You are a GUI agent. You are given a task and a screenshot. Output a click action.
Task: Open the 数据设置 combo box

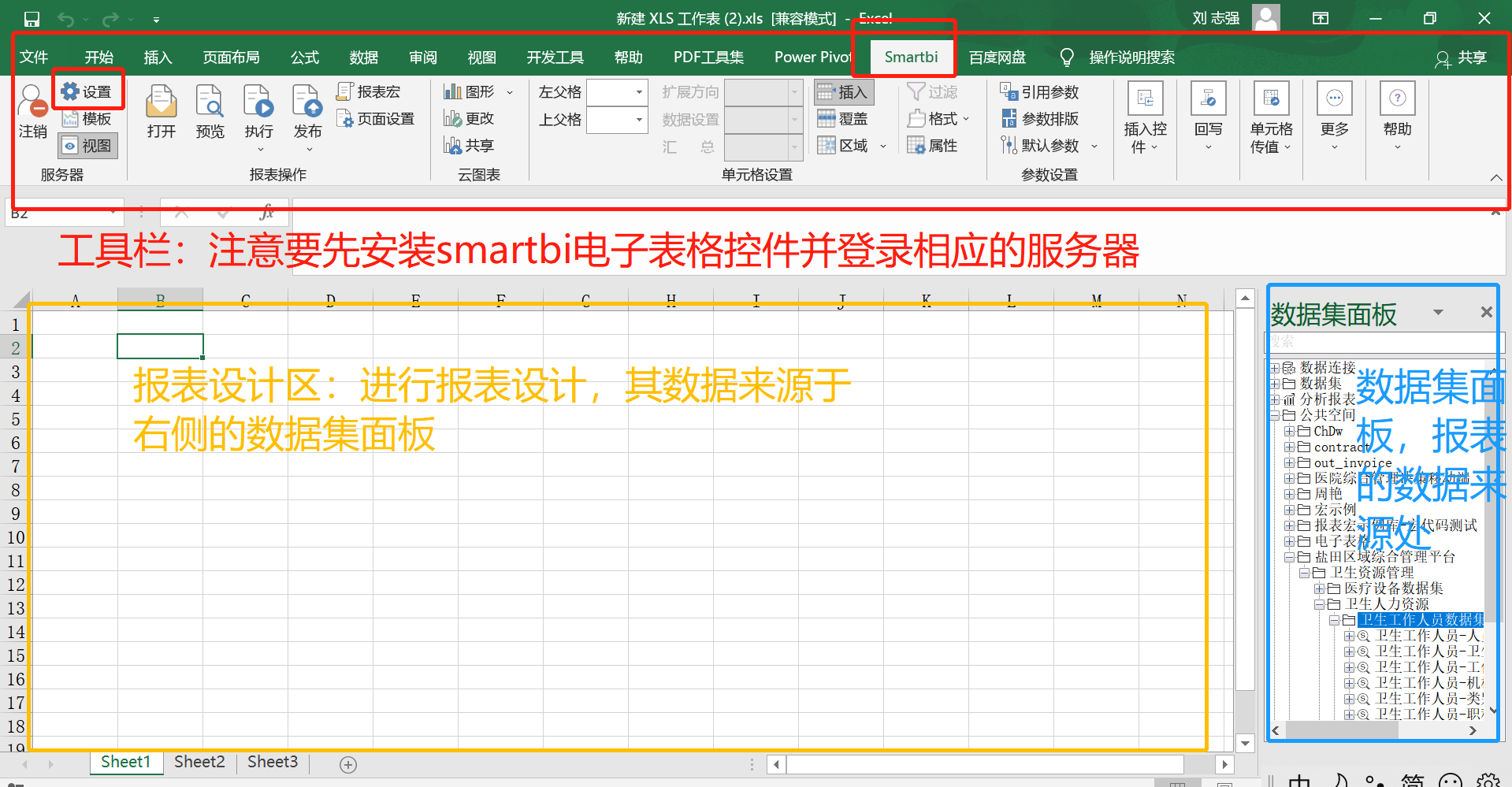tap(763, 119)
